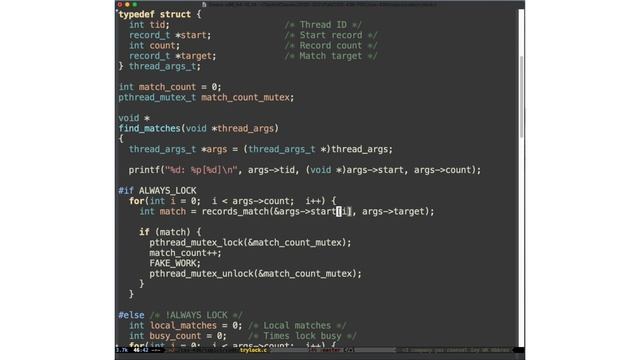Viewport: 640px width, 360px height.
Task: Click the '#if ALWAYS_LOCK' directive
Action: point(157,191)
